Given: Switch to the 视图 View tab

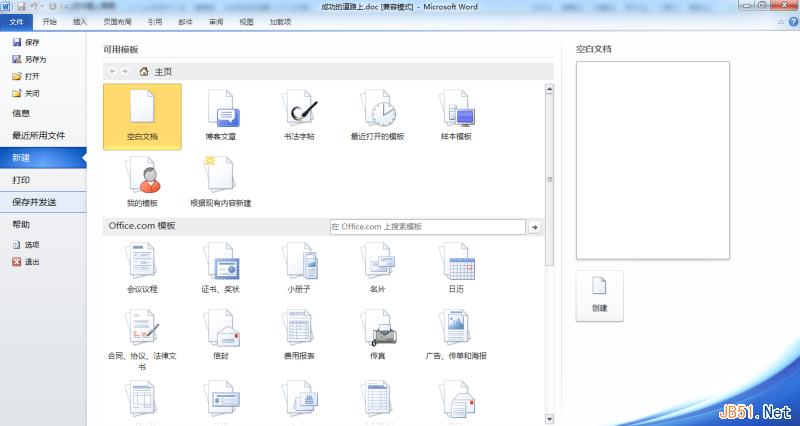Looking at the screenshot, I should click(x=246, y=22).
